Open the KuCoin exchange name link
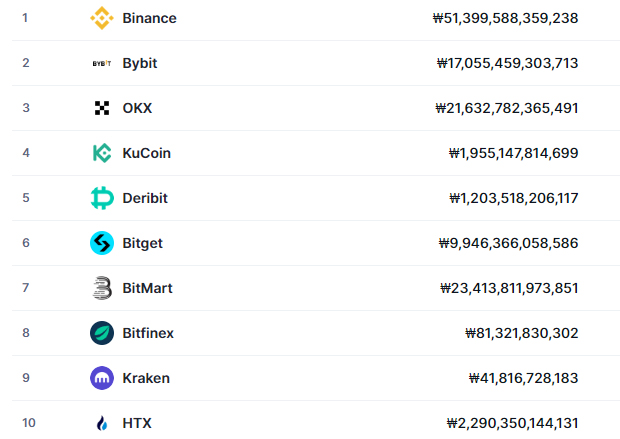Image resolution: width=620 pixels, height=439 pixels. point(147,153)
